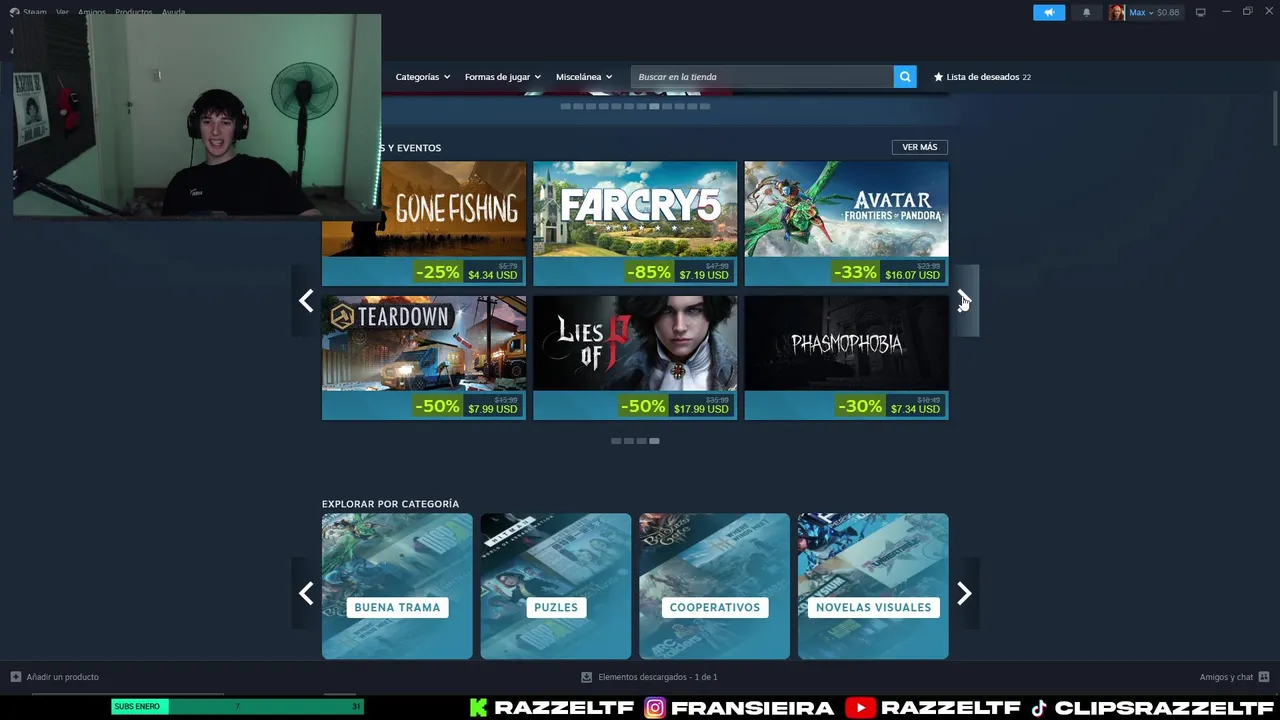Go to previous offers page arrow

306,301
